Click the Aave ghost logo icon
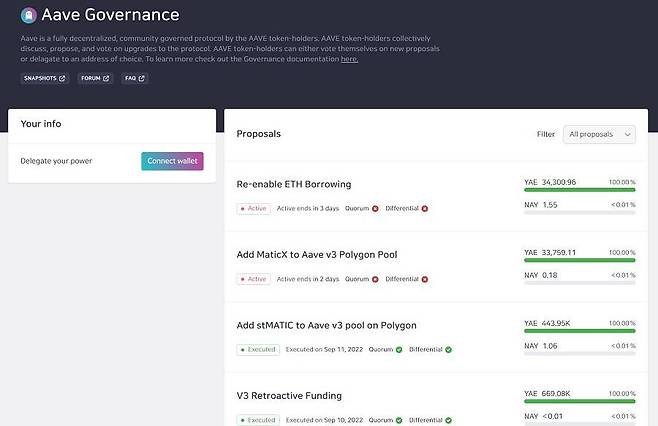 point(29,16)
